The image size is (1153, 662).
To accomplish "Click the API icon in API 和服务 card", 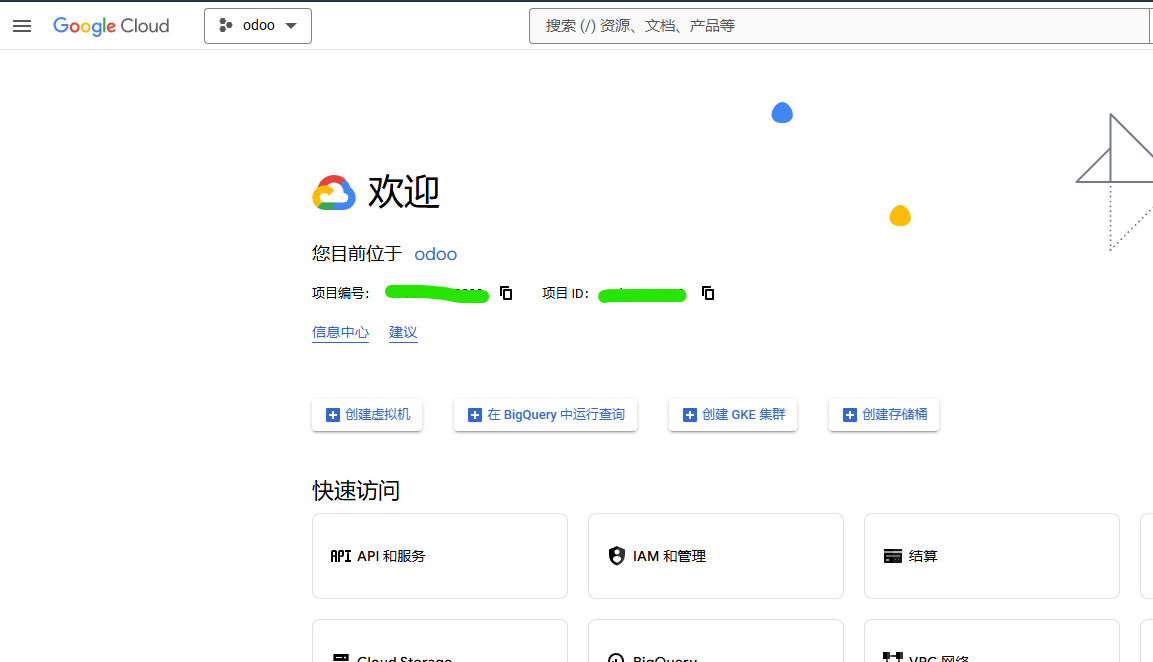I will 340,556.
